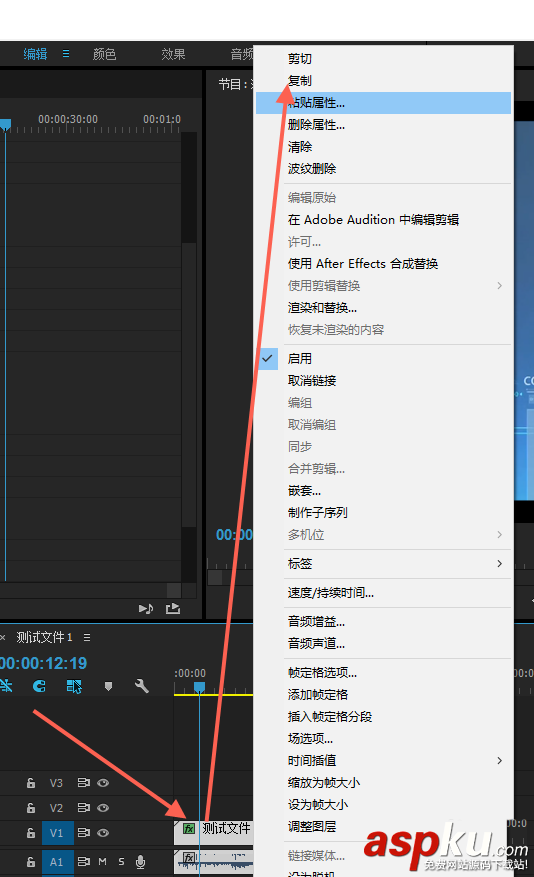Screen dimensions: 534x877
Task: Choose 缩放为帧大小 menu item
Action: point(384,782)
